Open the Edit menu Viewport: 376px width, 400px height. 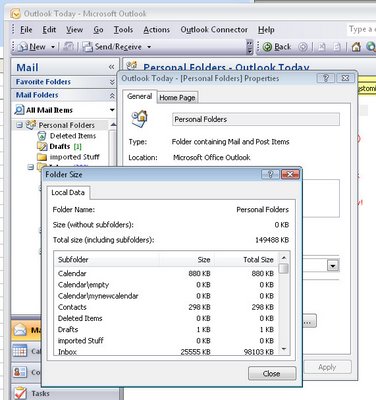tap(49, 30)
